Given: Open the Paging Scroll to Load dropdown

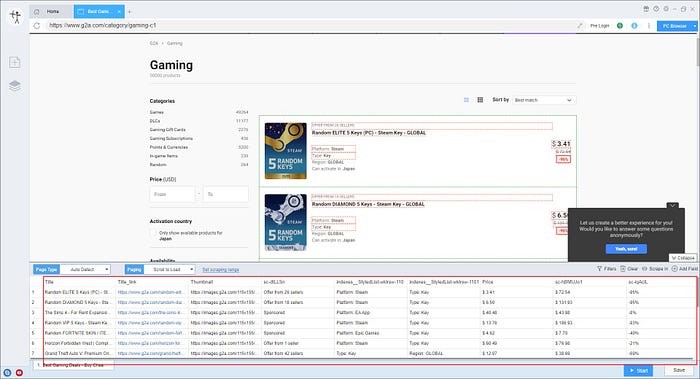Looking at the screenshot, I should pos(169,270).
